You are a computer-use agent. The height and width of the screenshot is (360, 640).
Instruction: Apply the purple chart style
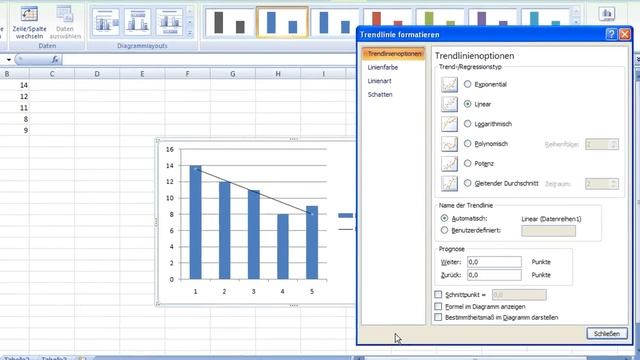492,18
